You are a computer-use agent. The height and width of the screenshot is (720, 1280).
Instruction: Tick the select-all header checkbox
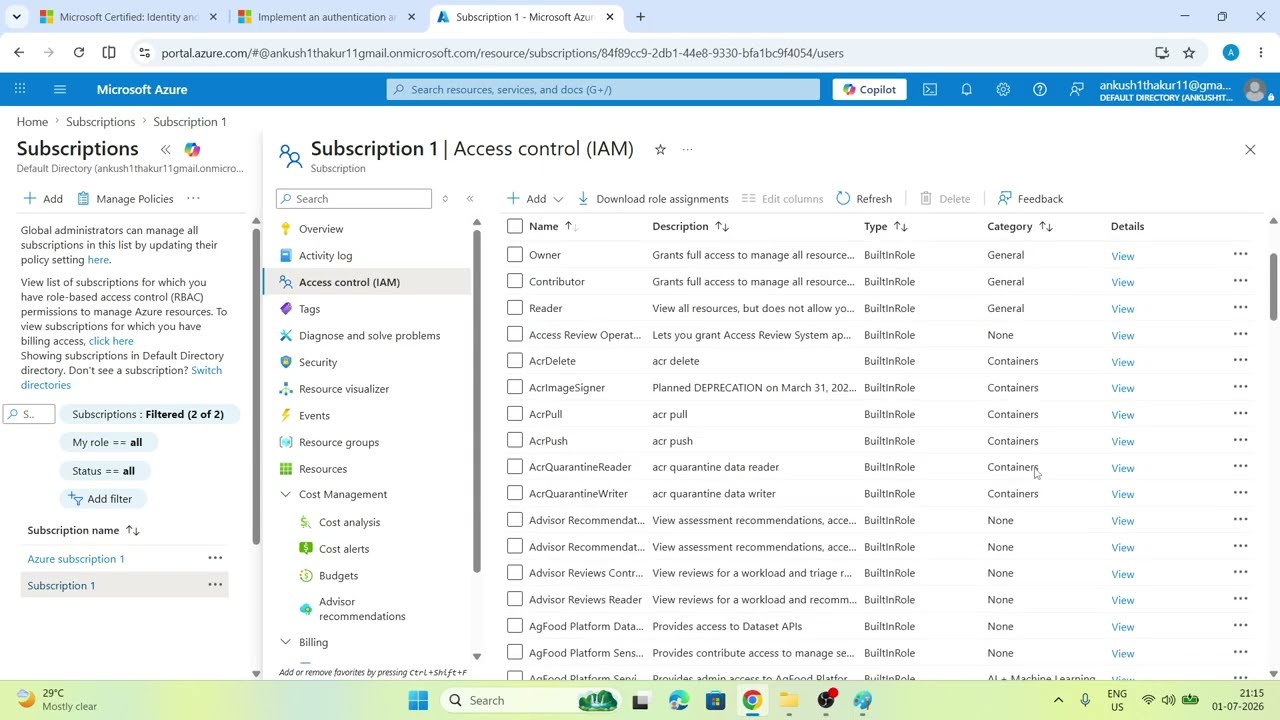[515, 226]
